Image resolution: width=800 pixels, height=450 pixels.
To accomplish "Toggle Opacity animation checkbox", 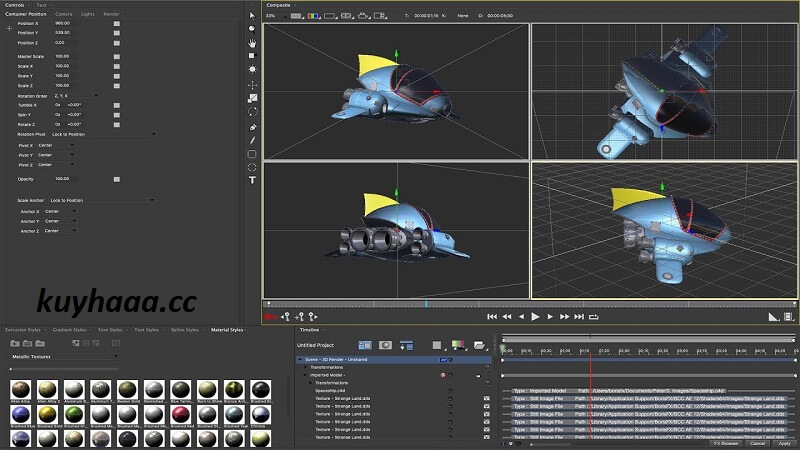I will coord(117,179).
